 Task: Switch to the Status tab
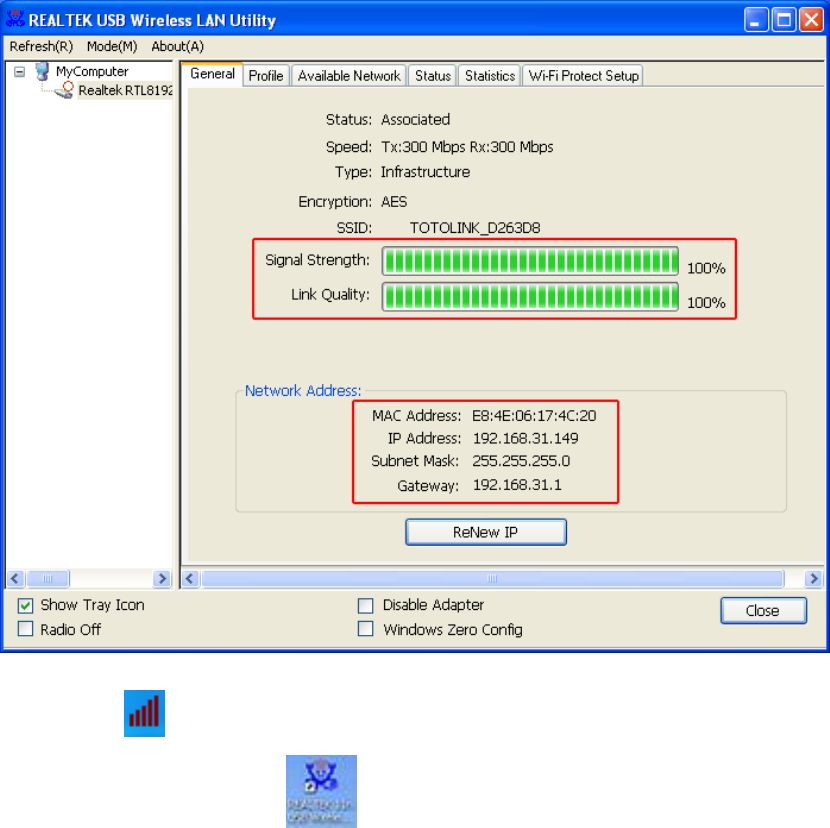(432, 76)
